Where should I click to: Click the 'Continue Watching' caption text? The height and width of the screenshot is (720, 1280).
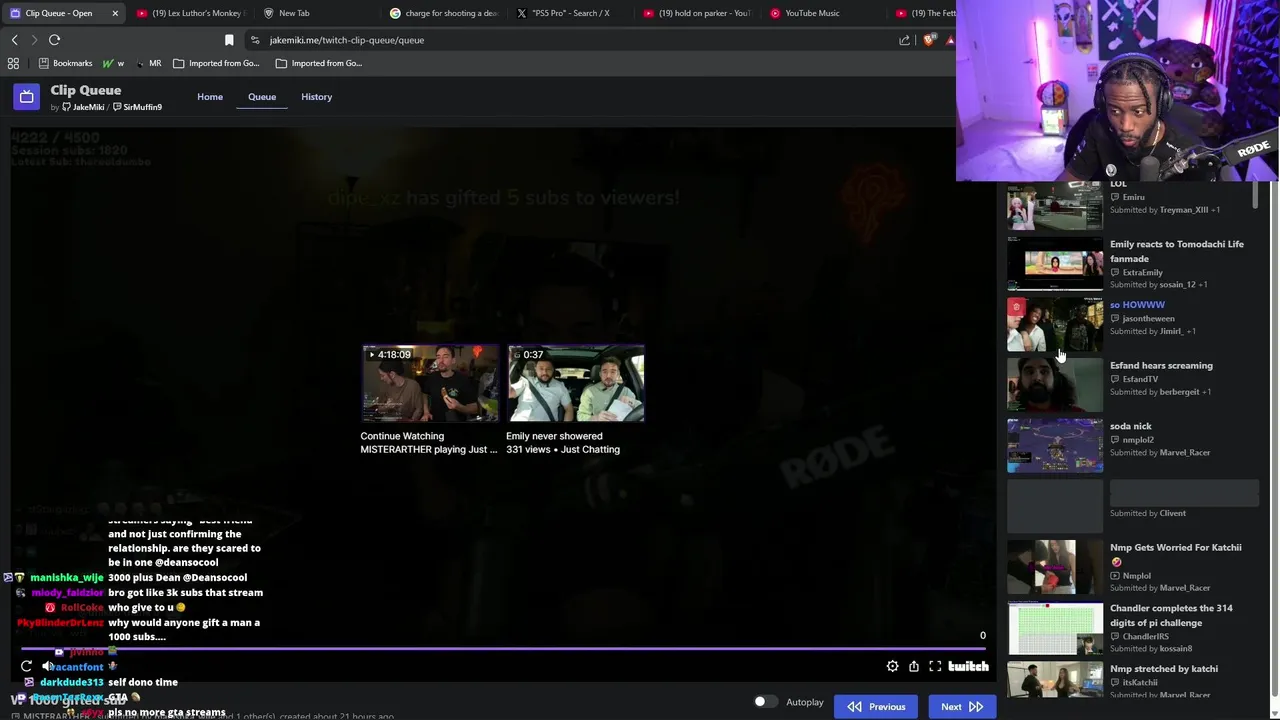(x=402, y=436)
